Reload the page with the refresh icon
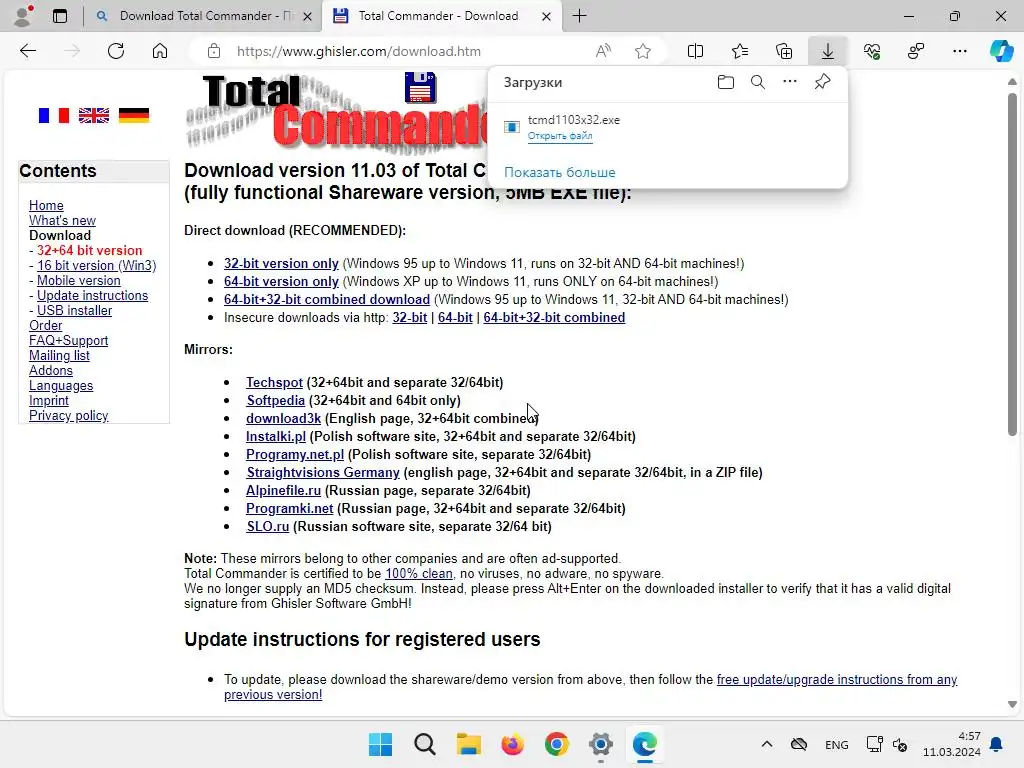The height and width of the screenshot is (768, 1024). pyautogui.click(x=116, y=51)
